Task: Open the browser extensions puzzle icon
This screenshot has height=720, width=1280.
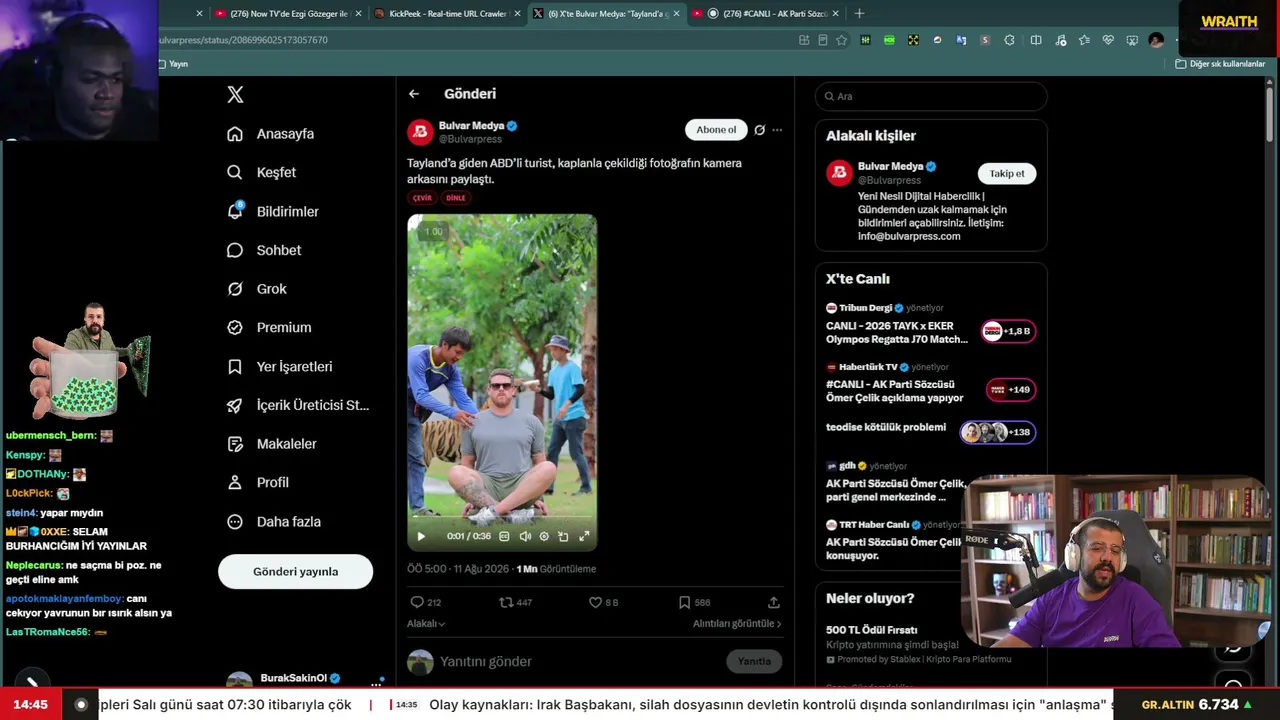Action: coord(1009,40)
